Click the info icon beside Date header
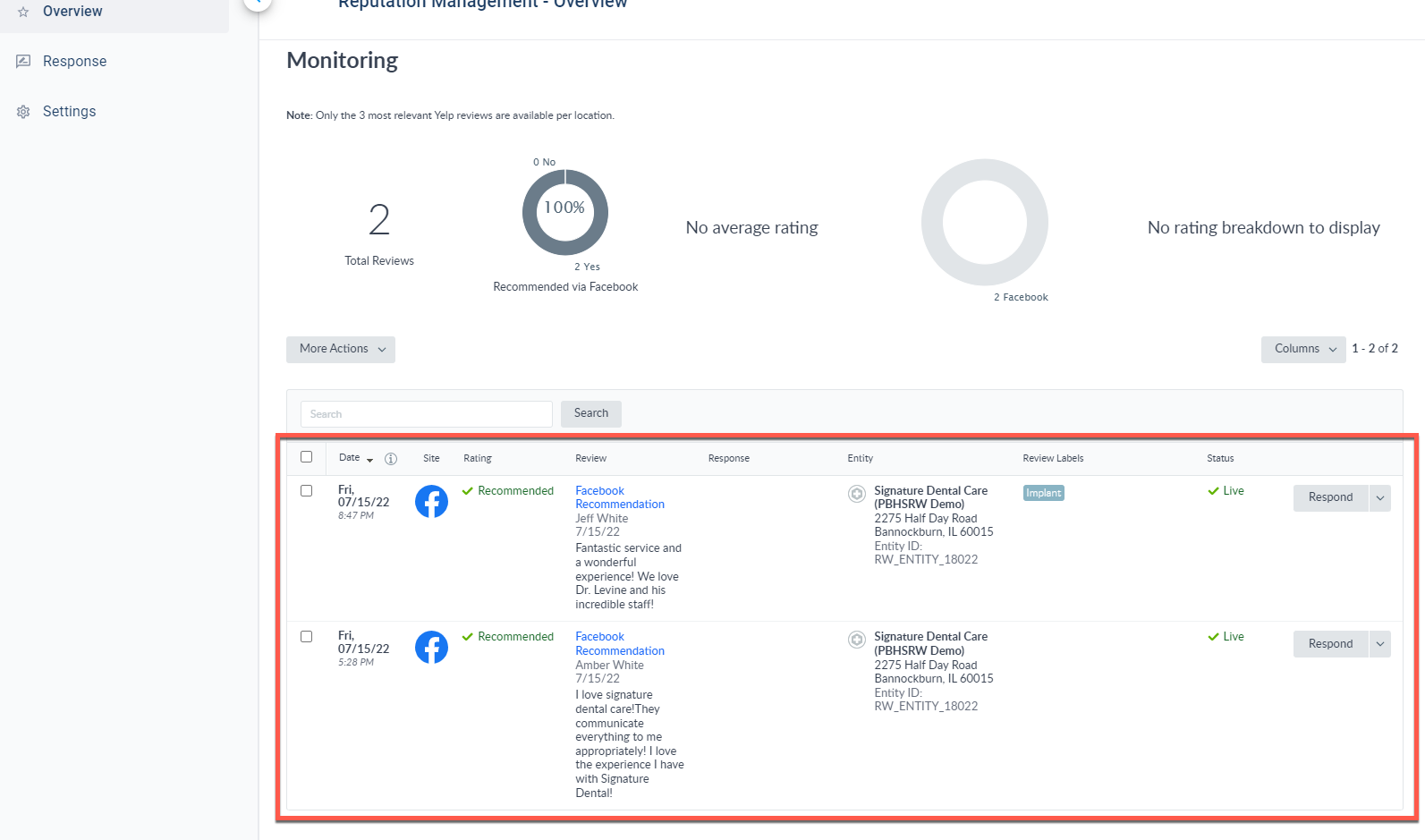This screenshot has height=840, width=1425. (x=391, y=459)
